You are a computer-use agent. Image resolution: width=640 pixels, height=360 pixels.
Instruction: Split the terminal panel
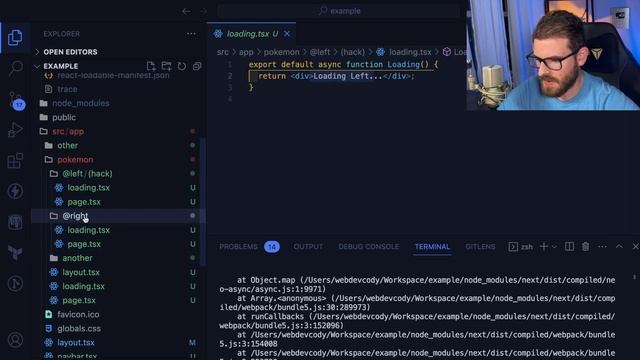(x=569, y=247)
